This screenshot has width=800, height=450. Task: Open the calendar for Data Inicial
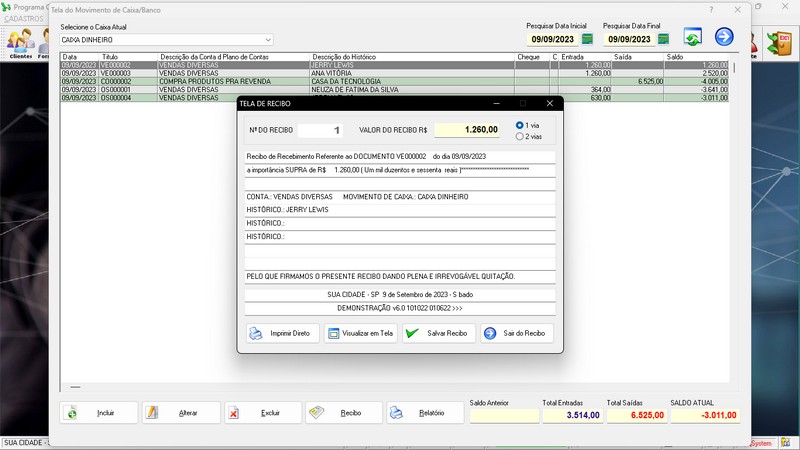(587, 39)
